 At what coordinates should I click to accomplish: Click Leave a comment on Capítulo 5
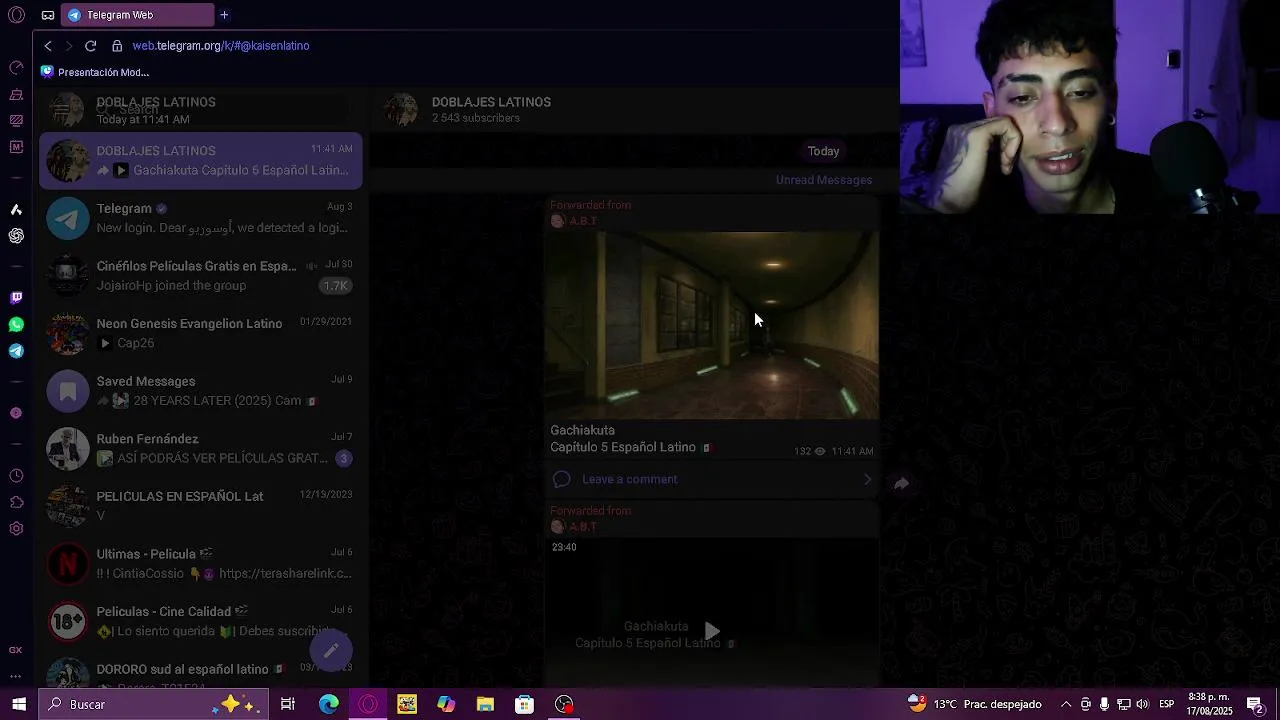[712, 480]
